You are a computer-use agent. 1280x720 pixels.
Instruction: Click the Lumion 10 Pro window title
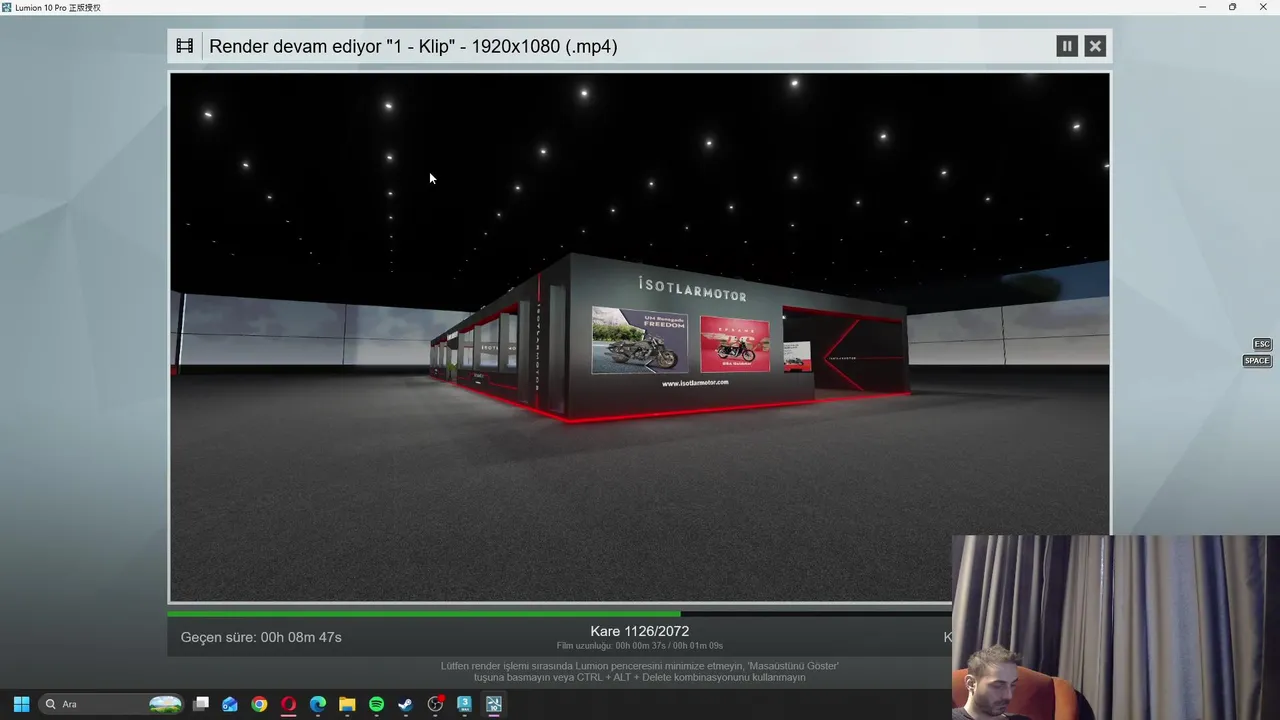(57, 7)
